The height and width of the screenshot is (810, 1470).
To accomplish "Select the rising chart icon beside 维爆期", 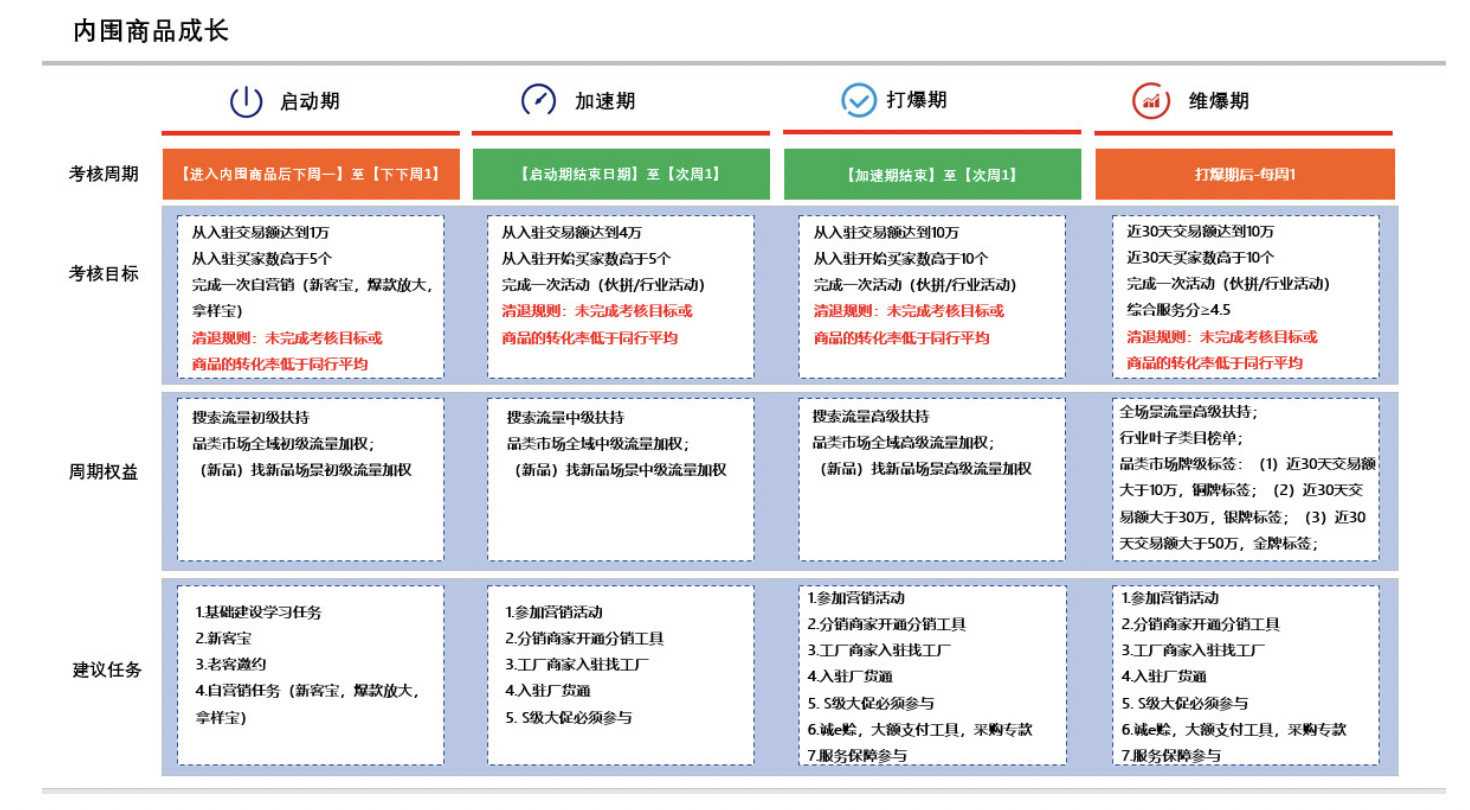I will (x=1151, y=99).
